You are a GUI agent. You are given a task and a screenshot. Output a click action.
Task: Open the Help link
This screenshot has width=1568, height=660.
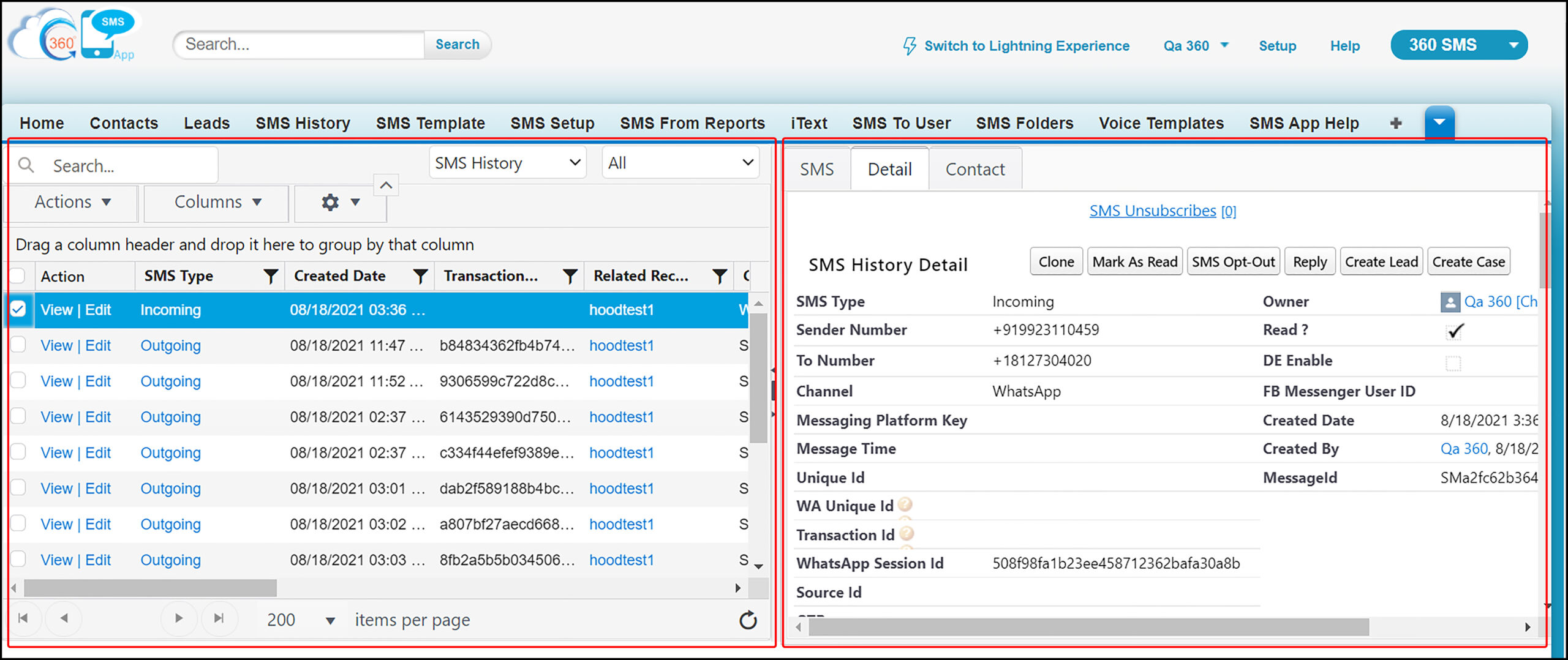point(1345,46)
